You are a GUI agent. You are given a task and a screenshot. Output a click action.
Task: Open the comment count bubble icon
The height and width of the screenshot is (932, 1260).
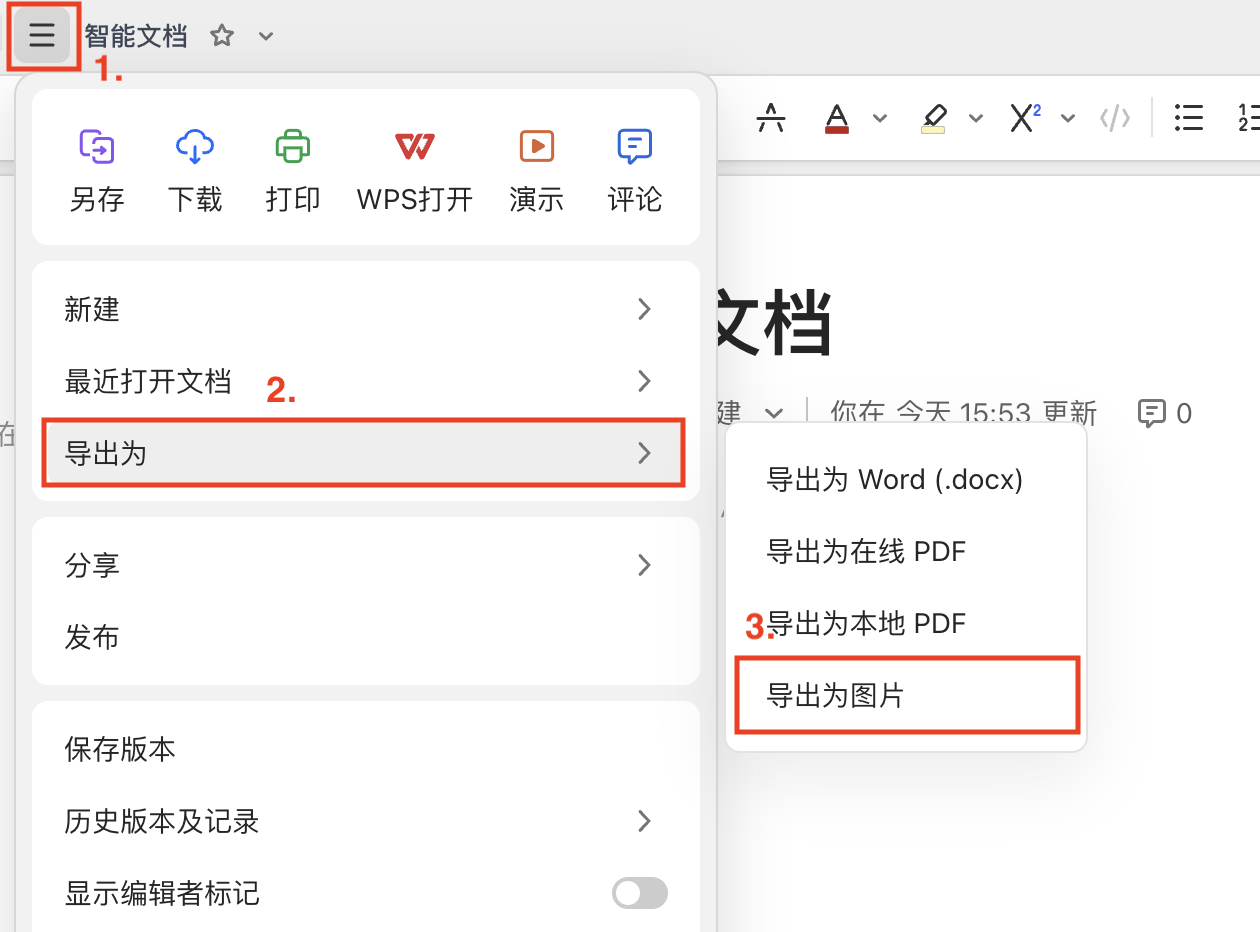[1152, 413]
